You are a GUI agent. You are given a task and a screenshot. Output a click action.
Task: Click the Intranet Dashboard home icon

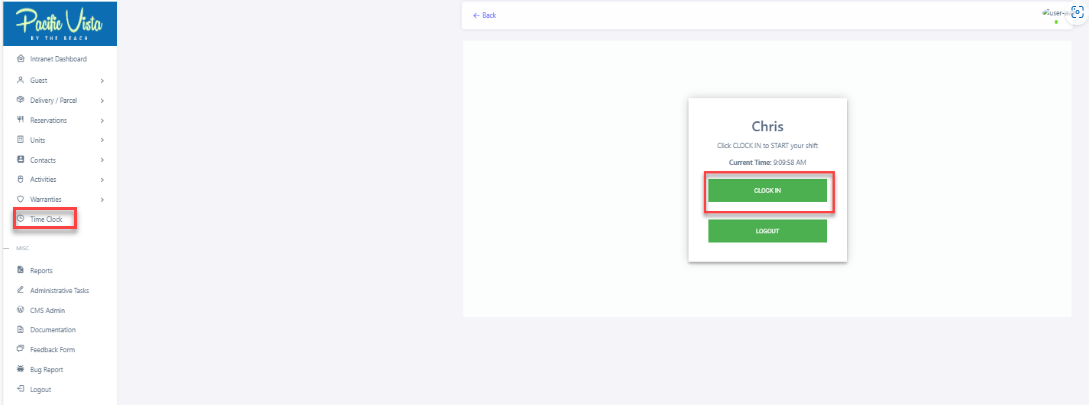click(21, 60)
